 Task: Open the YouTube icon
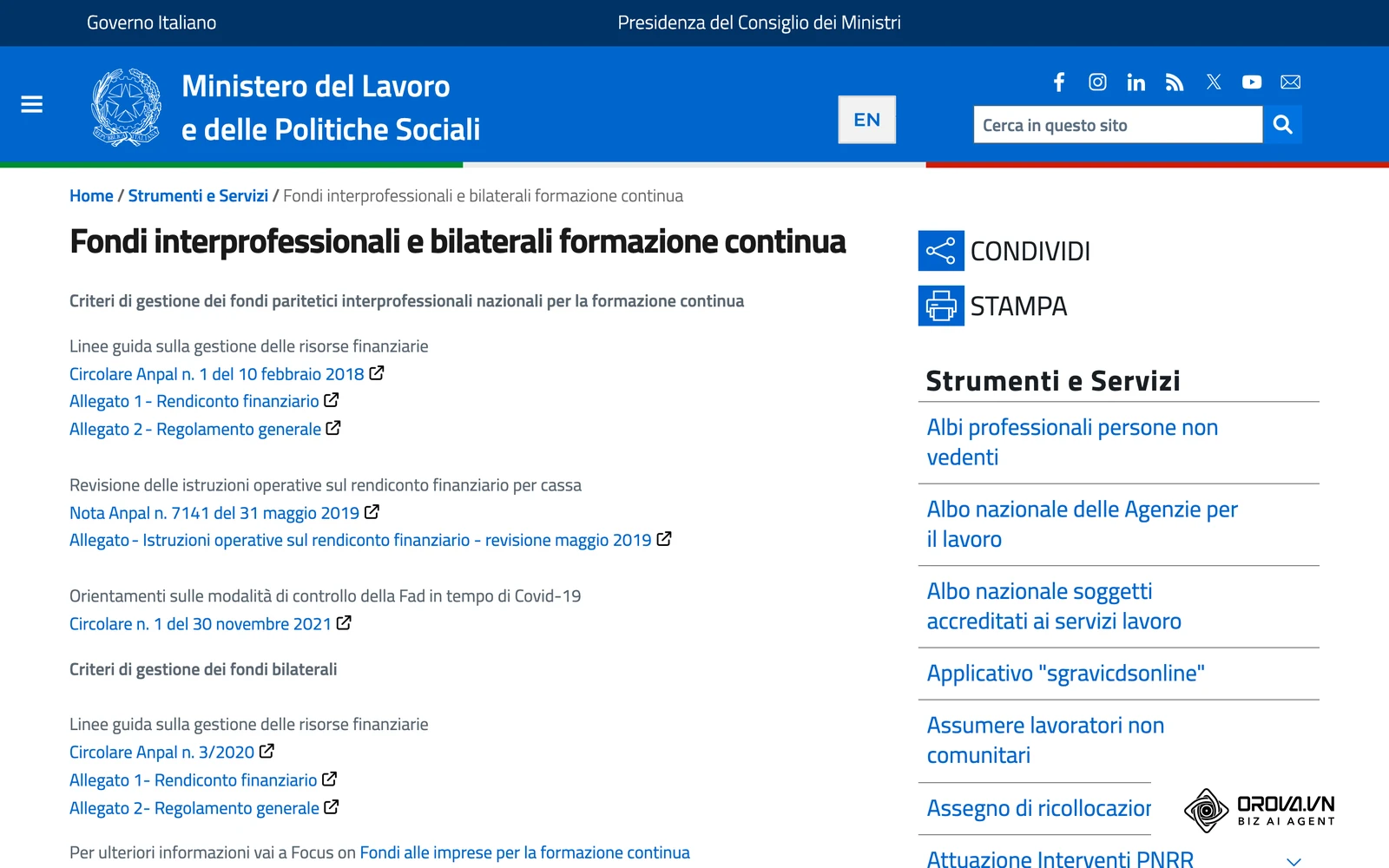tap(1252, 82)
